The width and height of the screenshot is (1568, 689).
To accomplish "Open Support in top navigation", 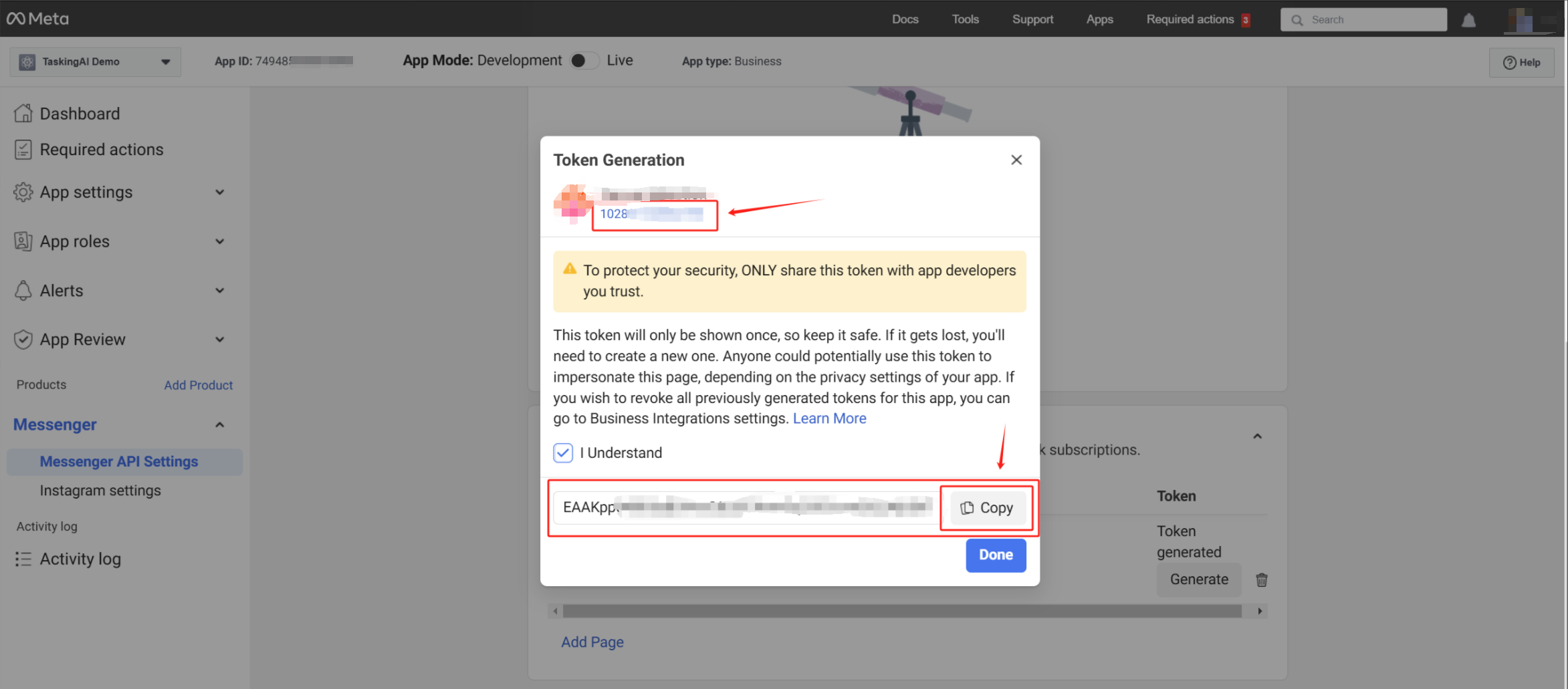I will [1032, 19].
